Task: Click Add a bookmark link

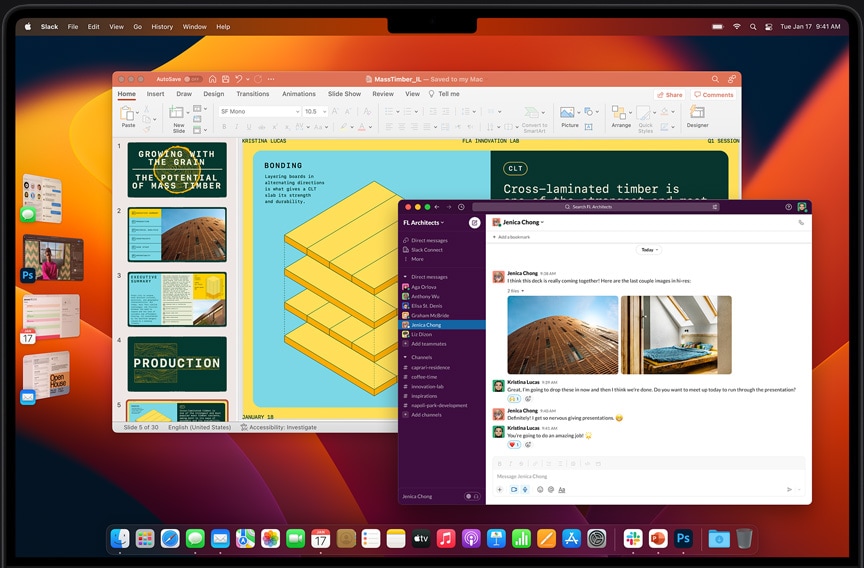Action: [x=512, y=237]
